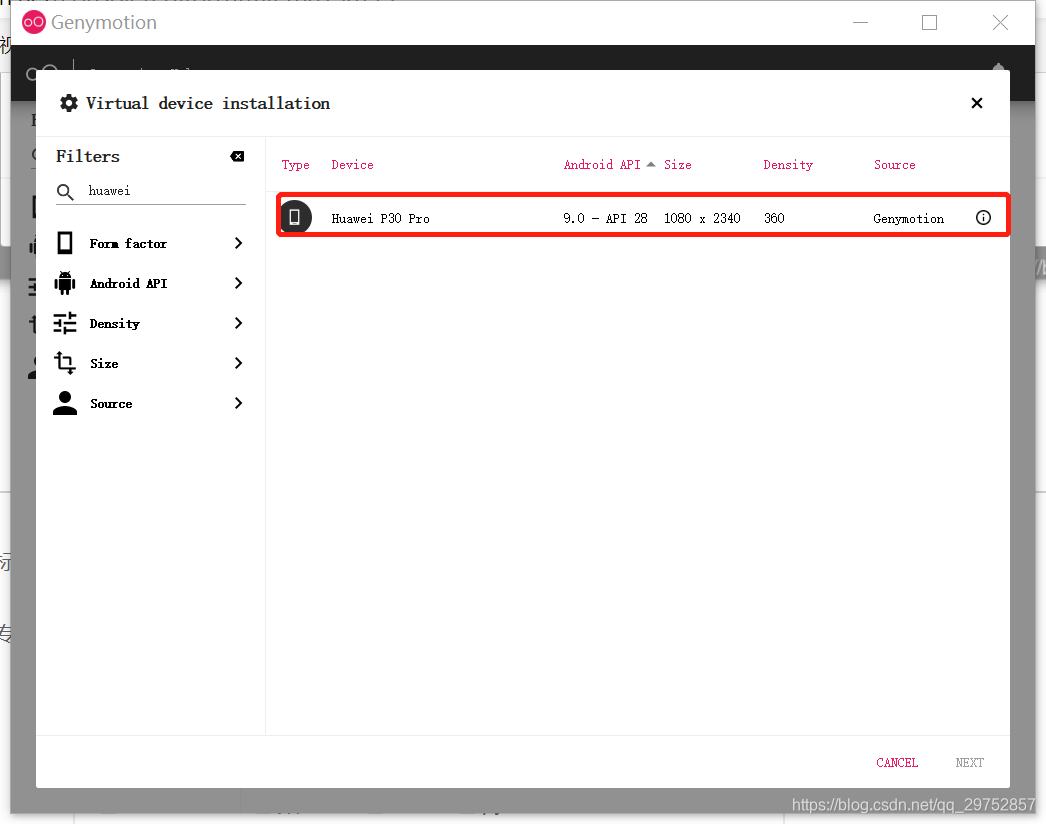Screen dimensions: 1046x824
Task: Expand the Density filter
Action: click(x=149, y=324)
